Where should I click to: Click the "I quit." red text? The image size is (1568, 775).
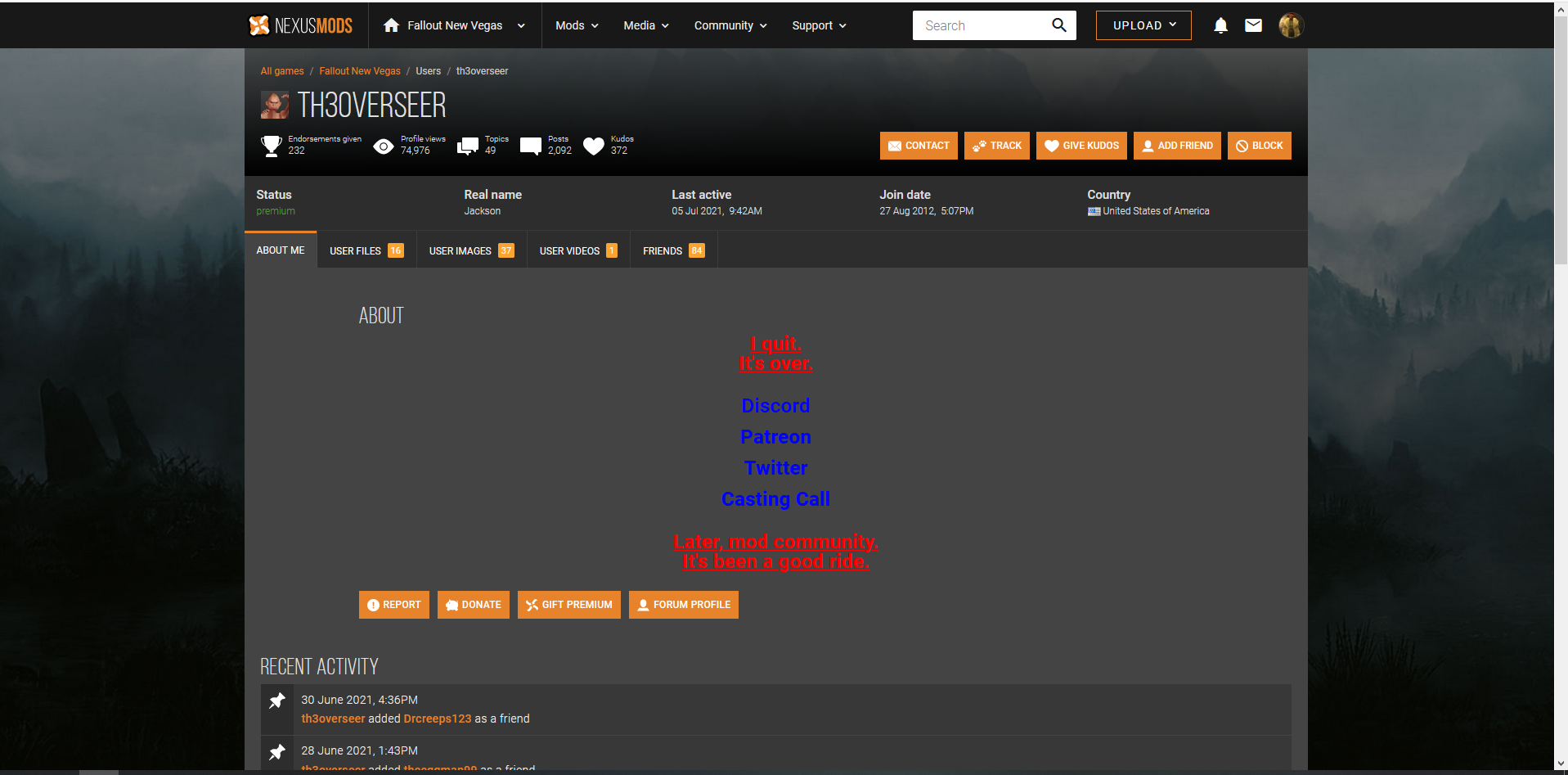click(775, 344)
